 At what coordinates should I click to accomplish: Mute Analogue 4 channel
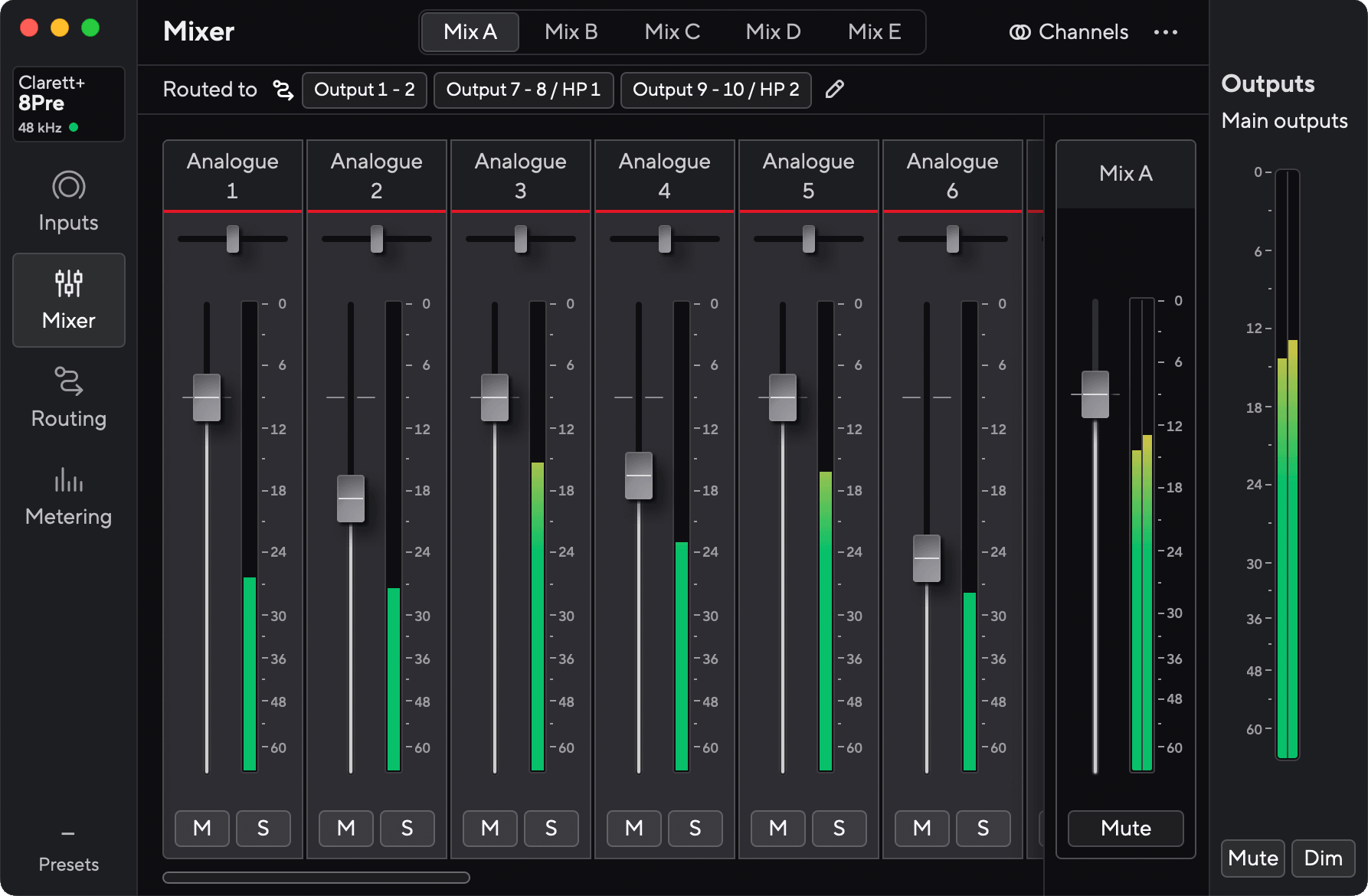click(634, 829)
